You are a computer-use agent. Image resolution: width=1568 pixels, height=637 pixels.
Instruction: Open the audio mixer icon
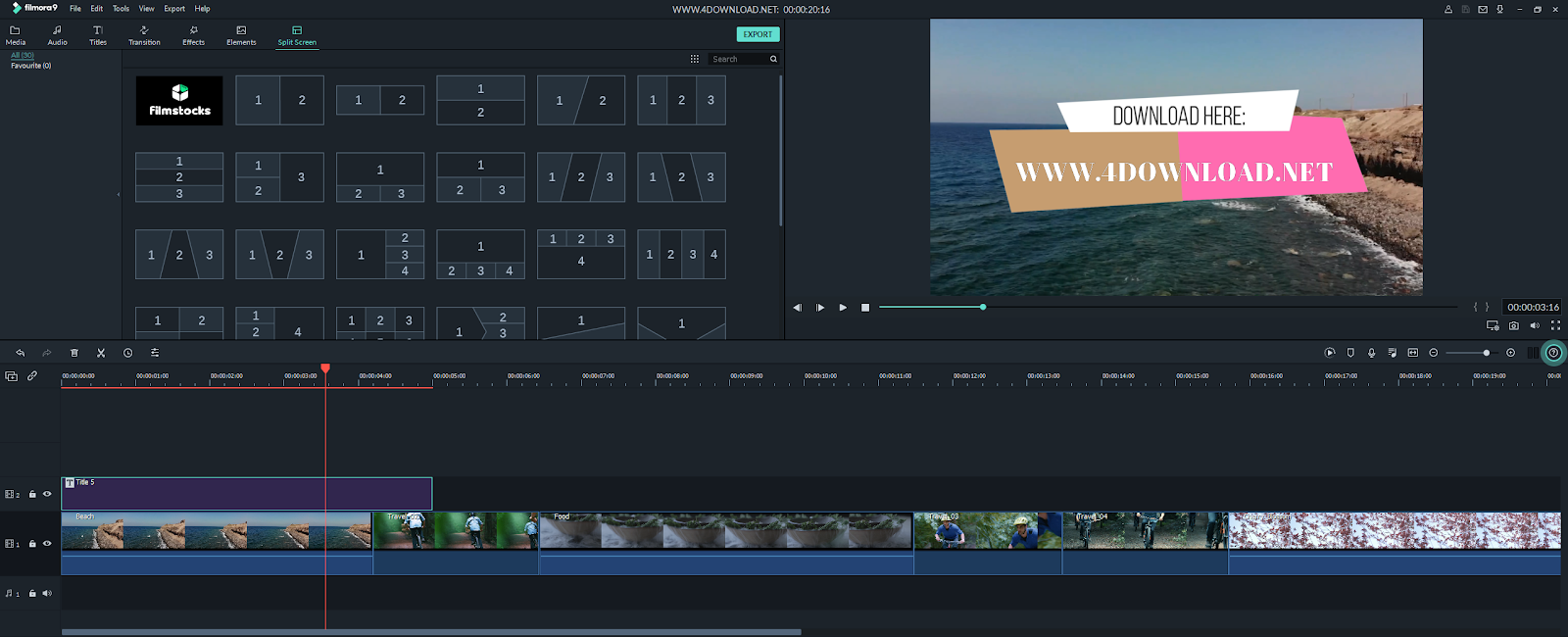[x=1392, y=353]
